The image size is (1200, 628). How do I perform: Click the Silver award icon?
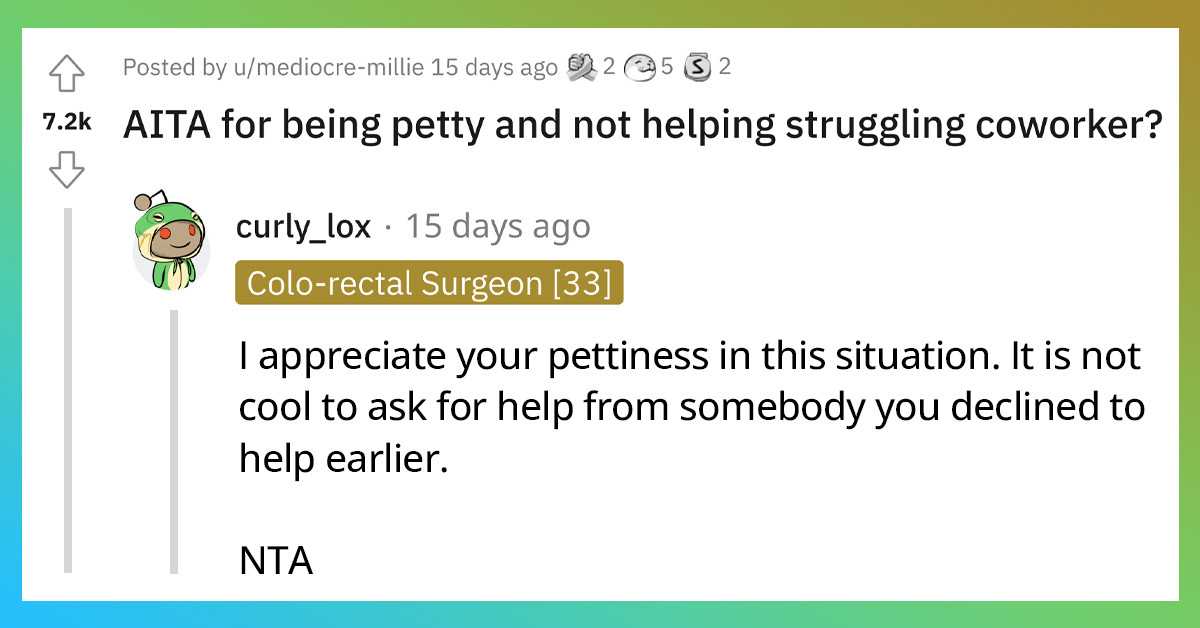[697, 67]
